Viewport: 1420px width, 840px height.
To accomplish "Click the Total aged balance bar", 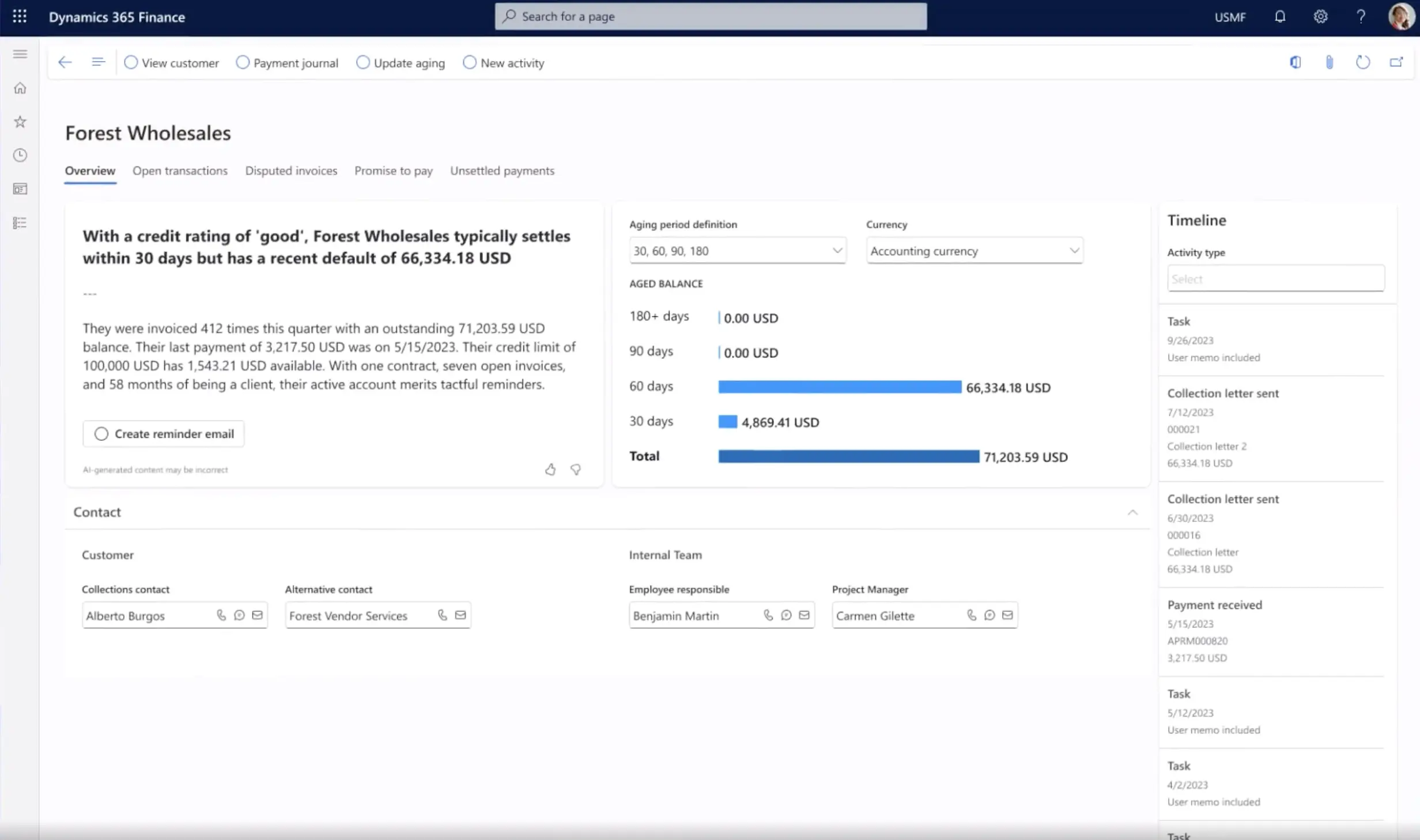I will 848,456.
